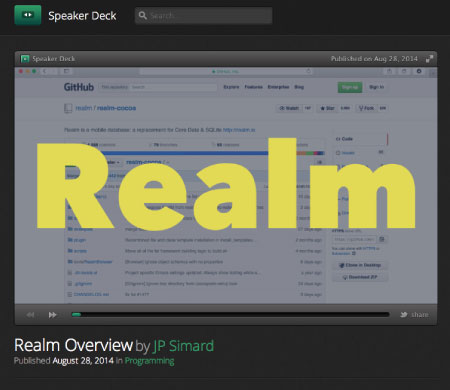Click the GitHub logo in the slide
This screenshot has width=450, height=390.
[x=79, y=87]
